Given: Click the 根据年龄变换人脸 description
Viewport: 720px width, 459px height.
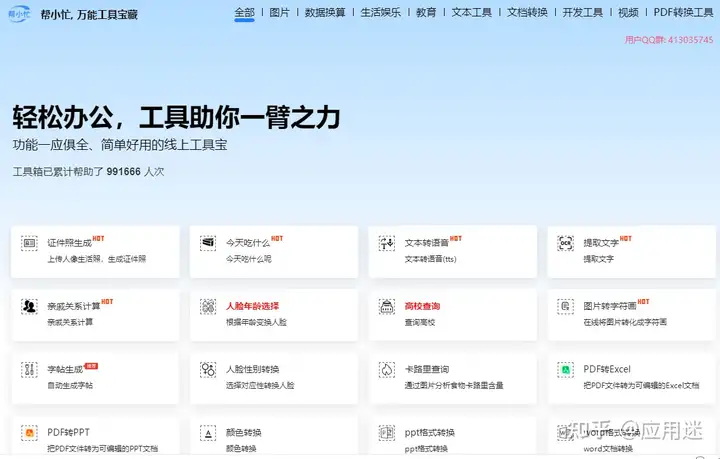Looking at the screenshot, I should point(256,322).
